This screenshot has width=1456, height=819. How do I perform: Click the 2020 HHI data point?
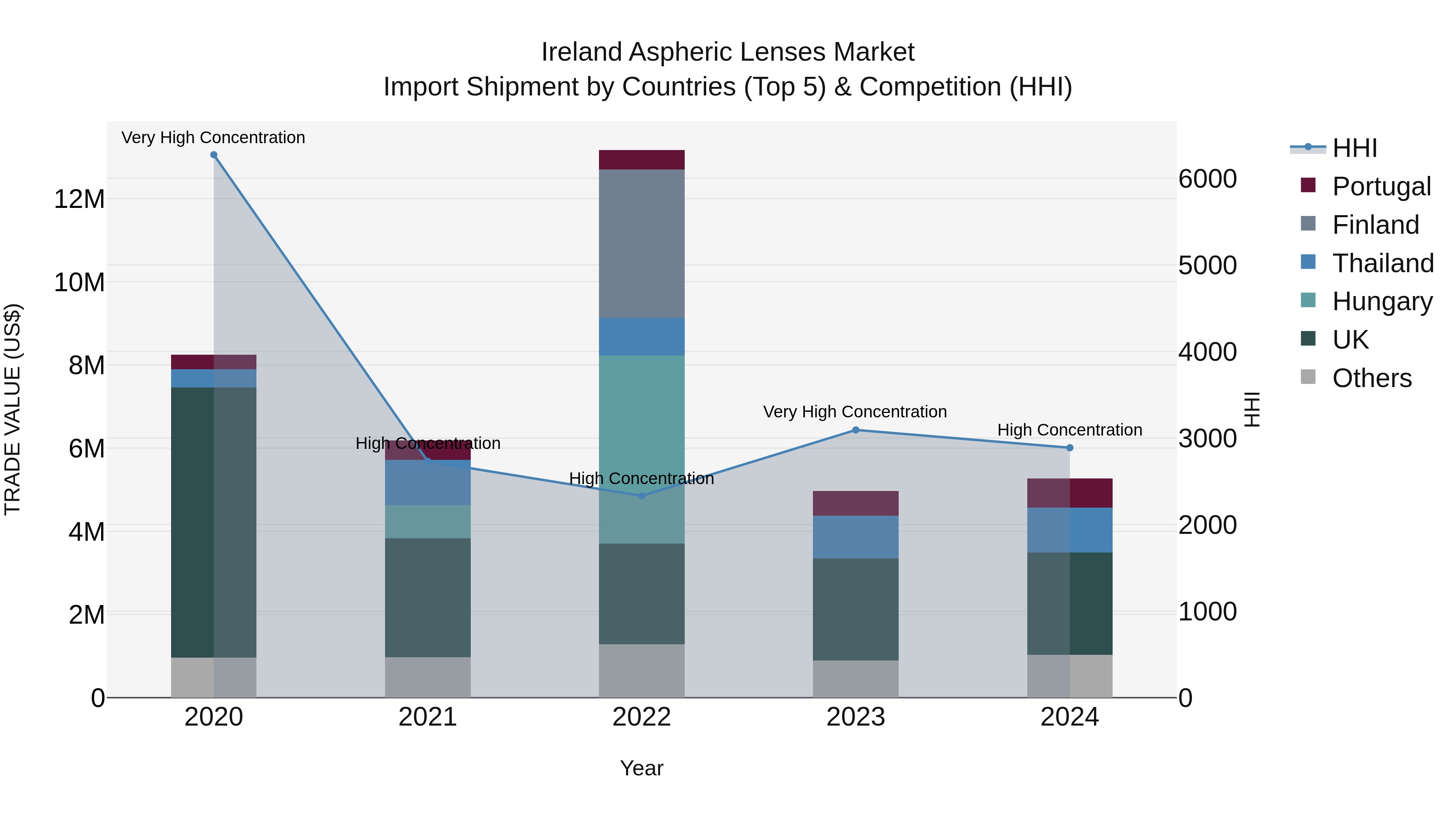214,155
